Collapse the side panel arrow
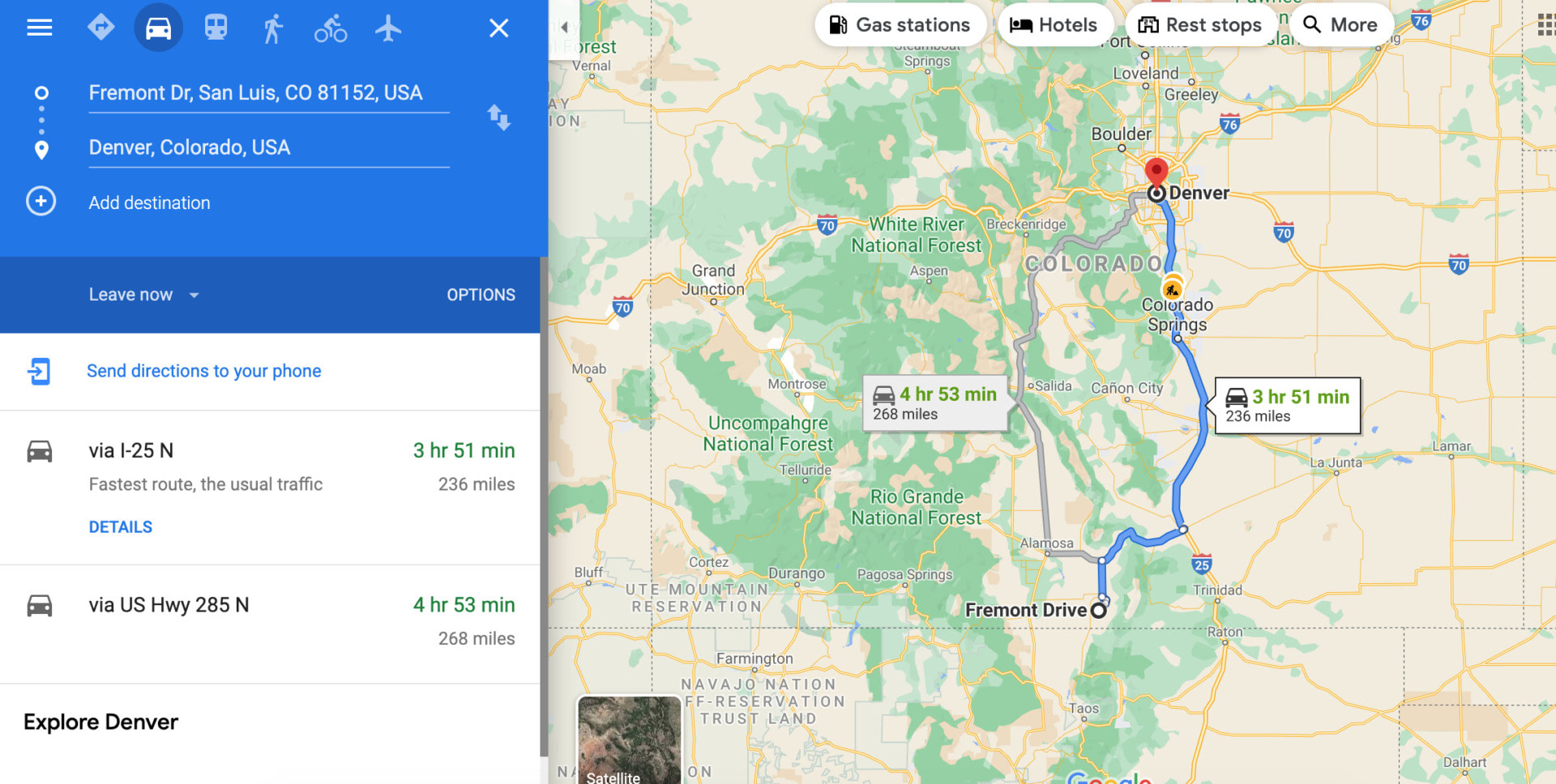The image size is (1556, 784). click(564, 27)
